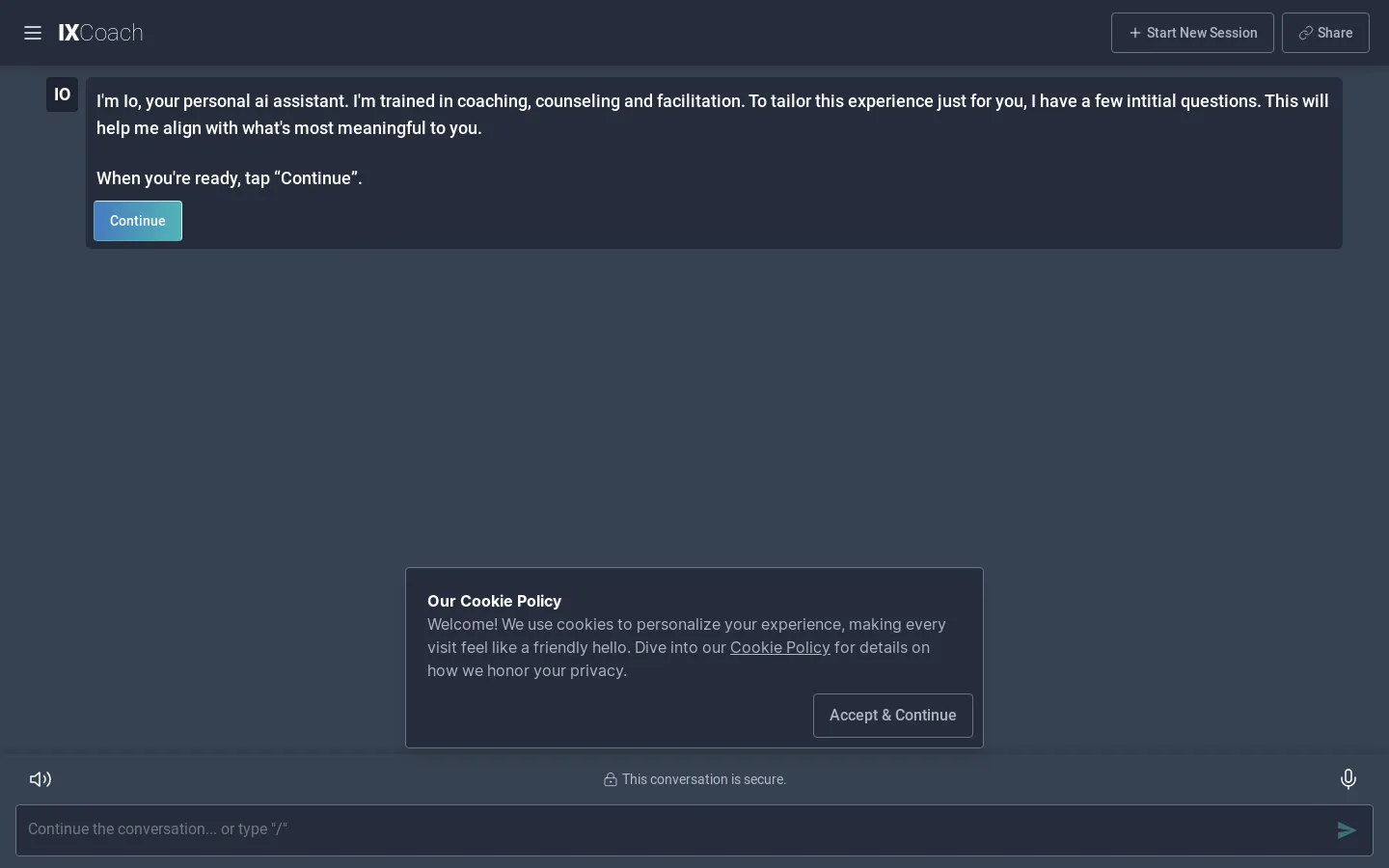The width and height of the screenshot is (1389, 868).
Task: Click 'This conversation is secure.' text
Action: (704, 779)
